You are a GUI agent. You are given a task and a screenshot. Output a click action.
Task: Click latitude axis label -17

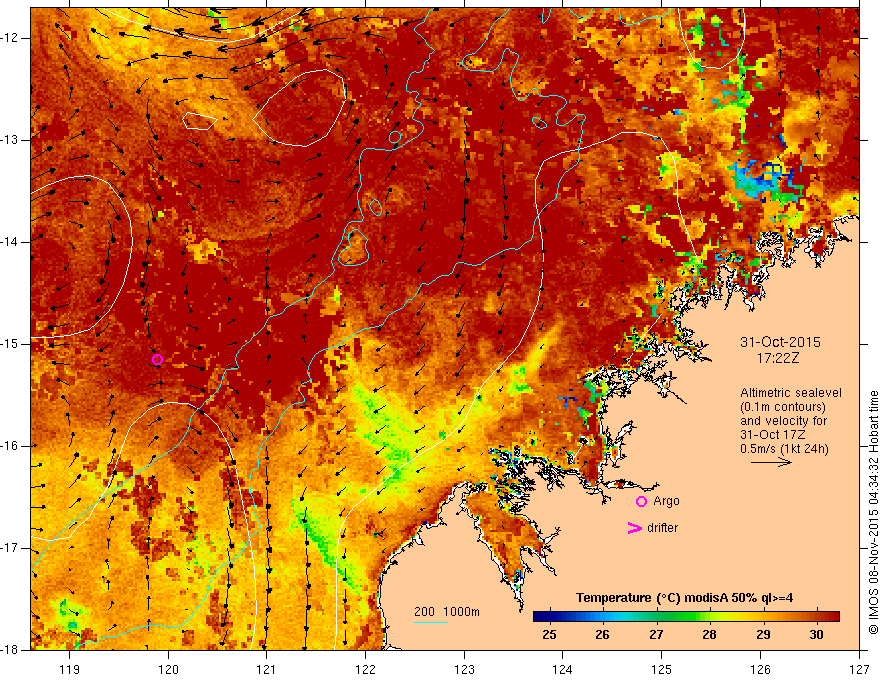click(11, 548)
